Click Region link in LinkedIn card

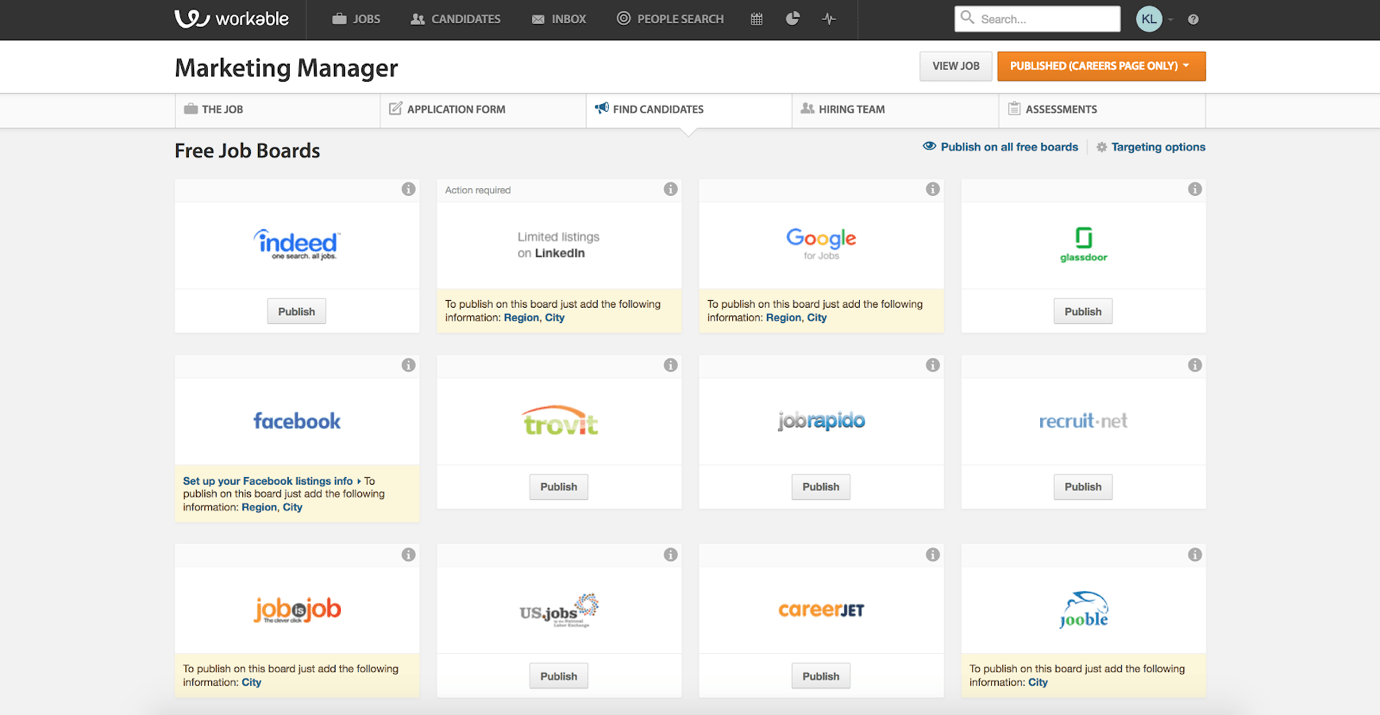pyautogui.click(x=522, y=318)
